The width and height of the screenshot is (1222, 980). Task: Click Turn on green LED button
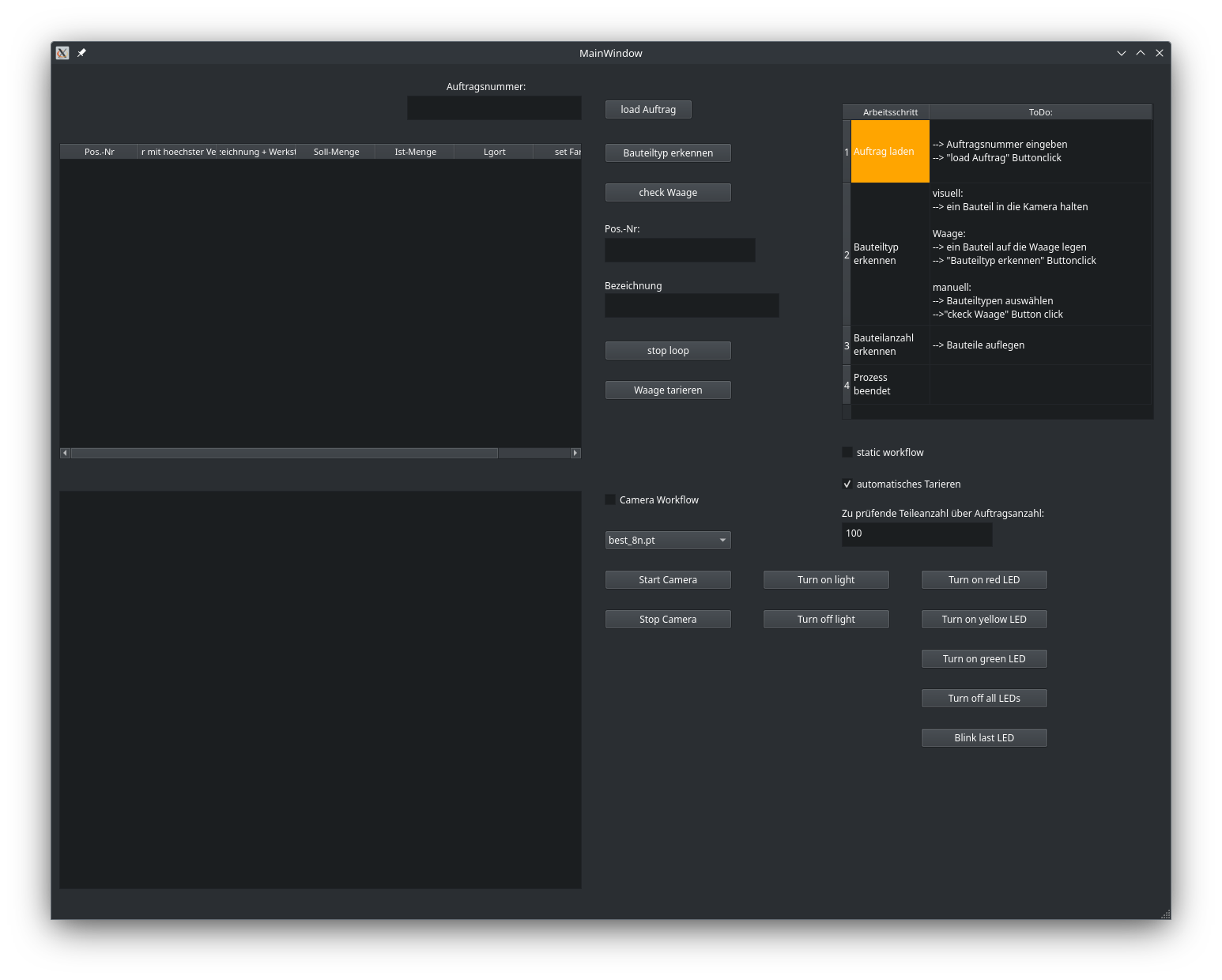point(984,659)
